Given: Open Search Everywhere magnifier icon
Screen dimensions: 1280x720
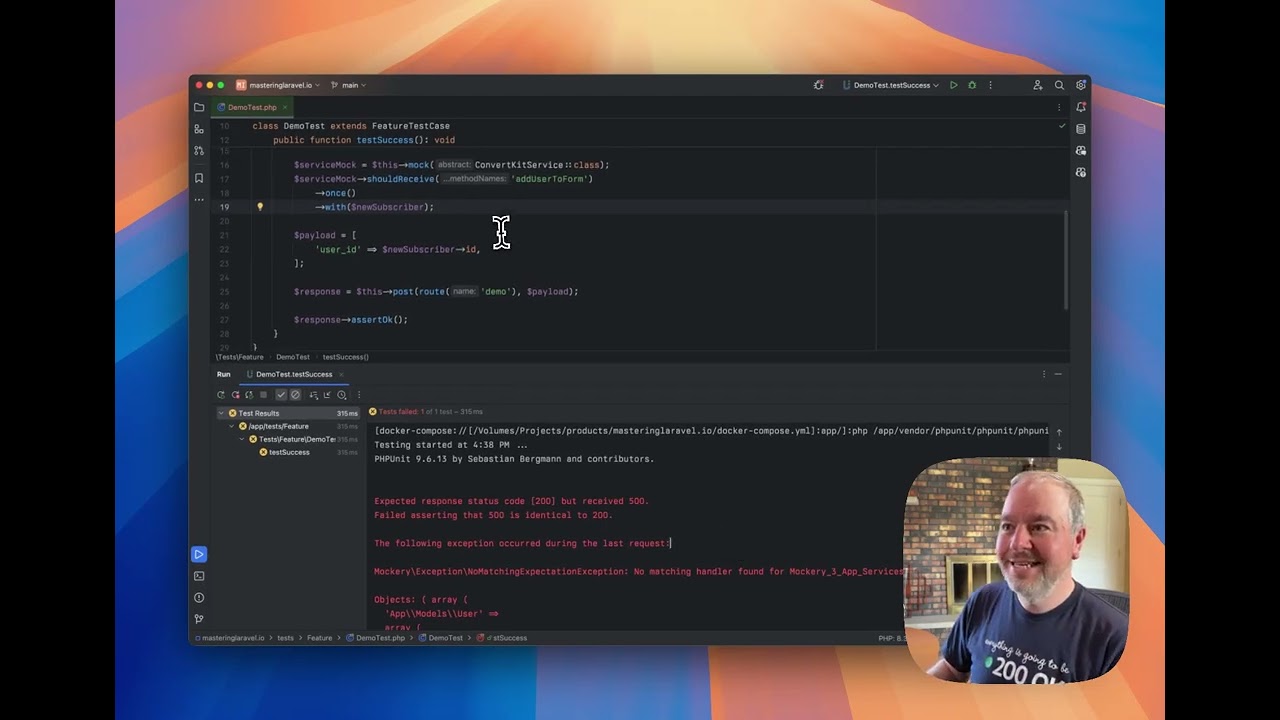Looking at the screenshot, I should click(1059, 85).
